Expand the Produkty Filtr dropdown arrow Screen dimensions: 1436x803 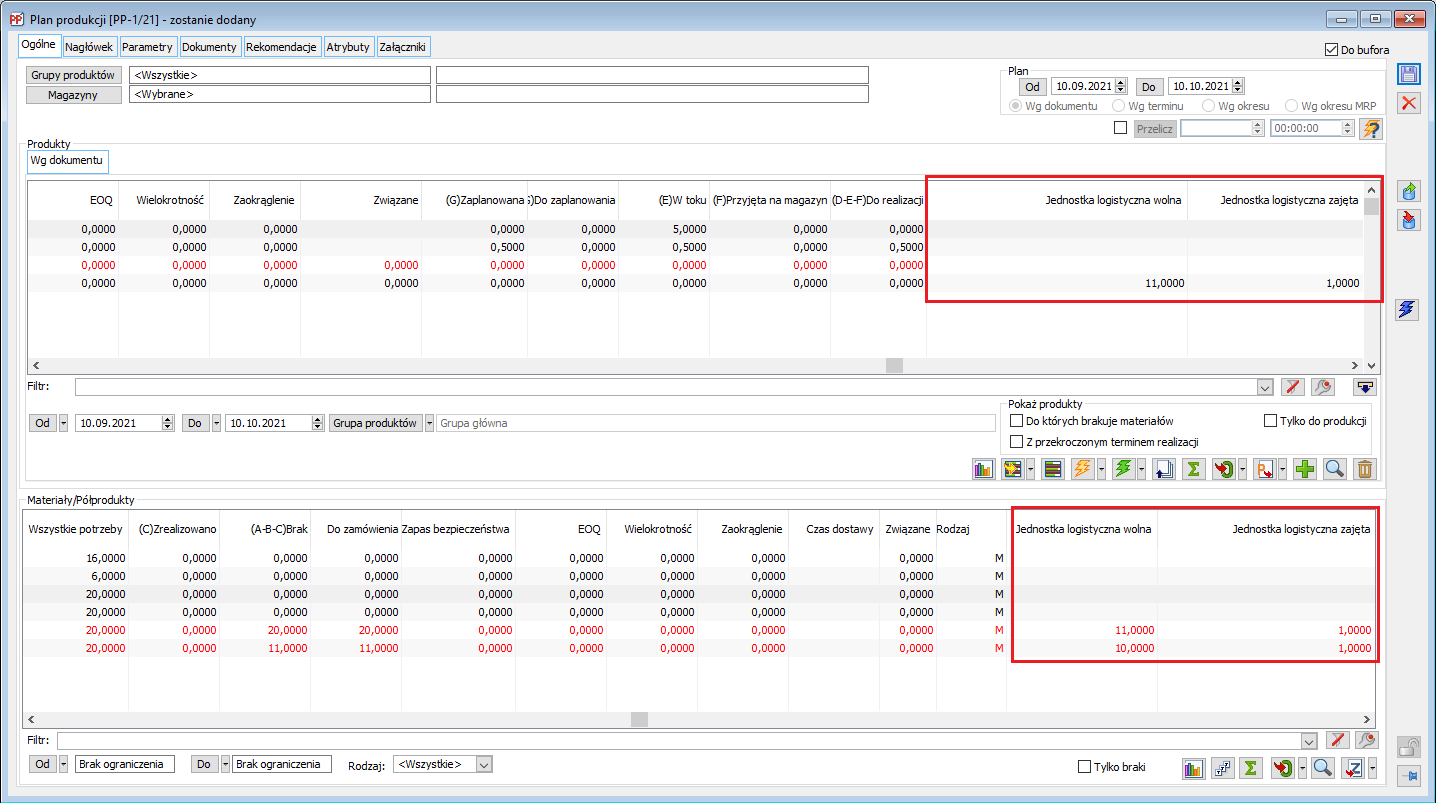(x=1265, y=387)
